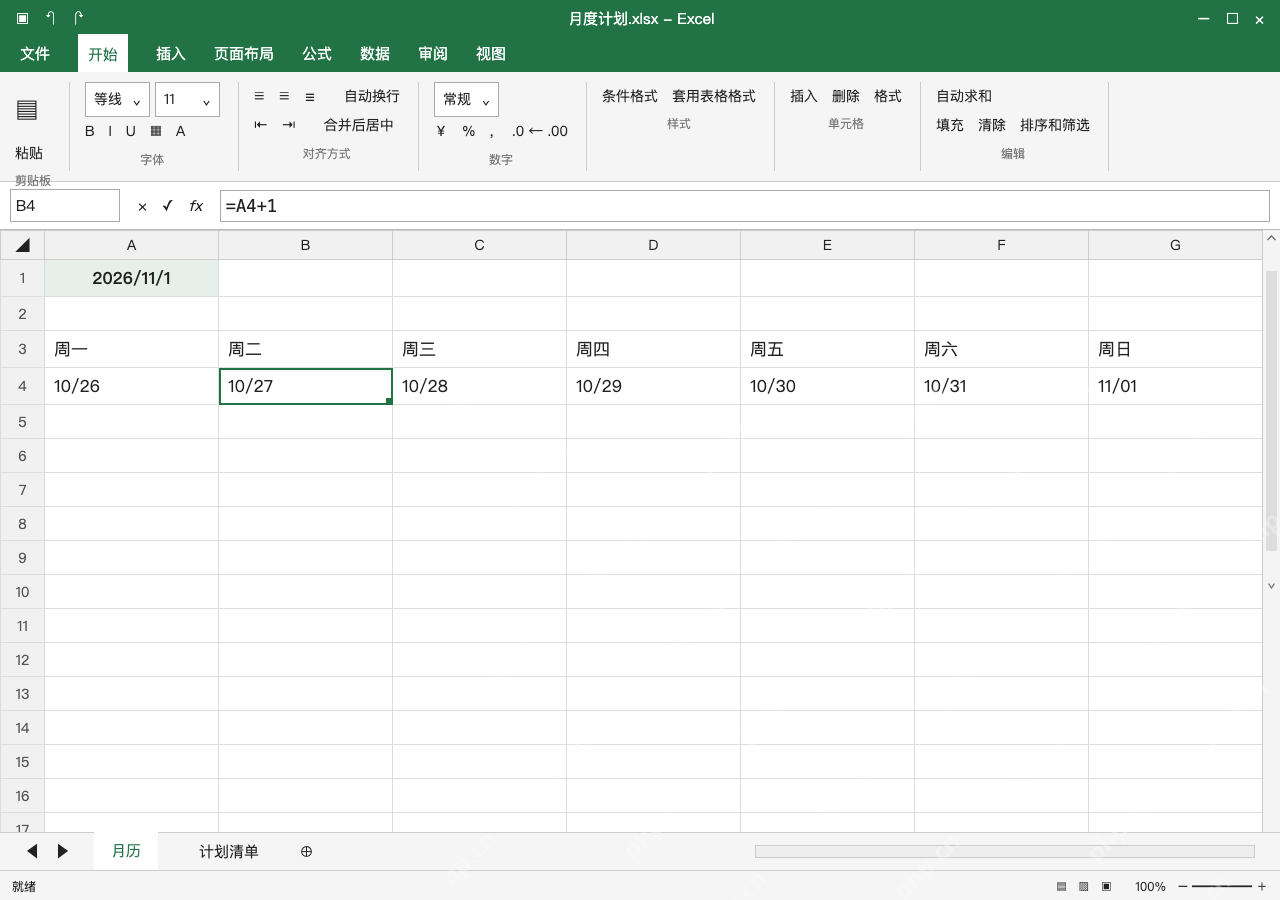
Task: Open 条件格式 conditional formatting menu
Action: [630, 96]
